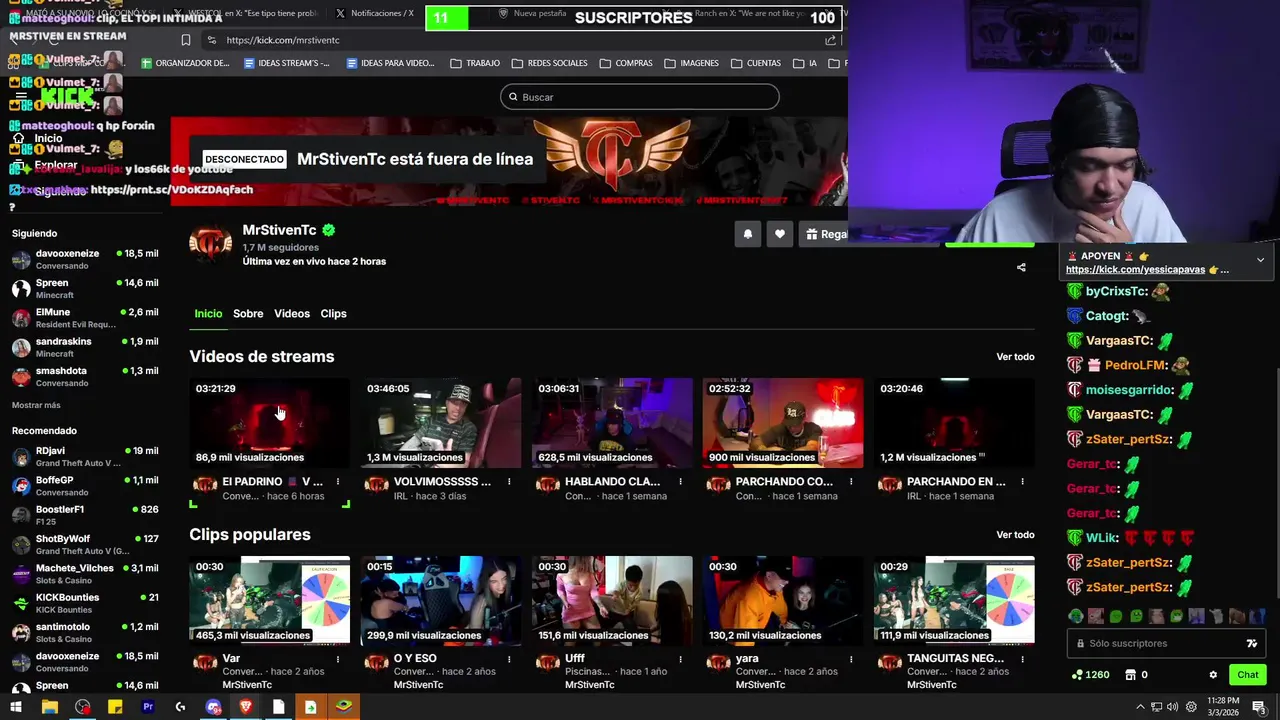1280x720 pixels.
Task: Click Ver todo for Videos de streams
Action: point(1015,357)
